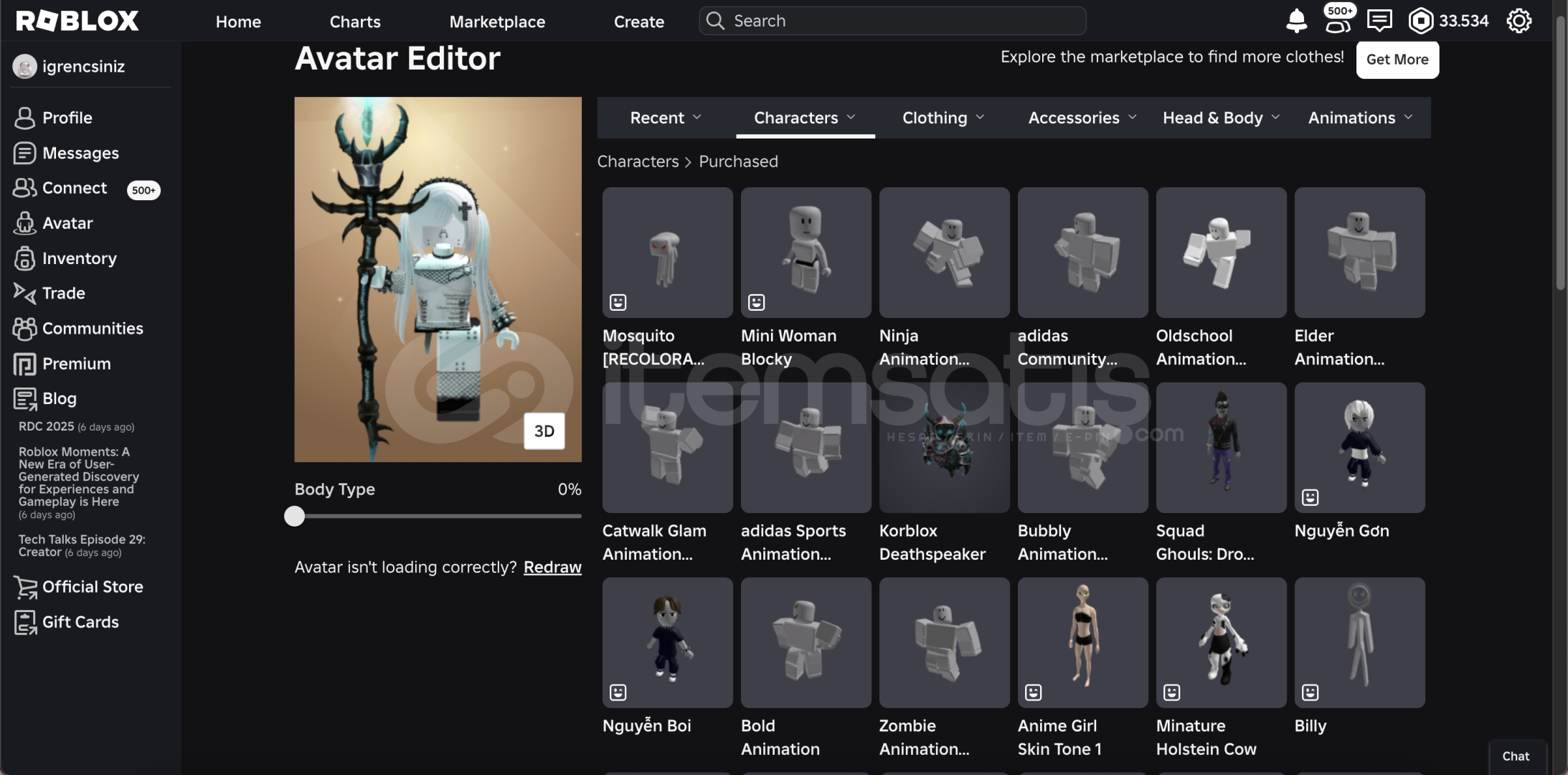Select the Minature Holstein Cow thumbnail
The width and height of the screenshot is (1568, 775).
(1221, 643)
